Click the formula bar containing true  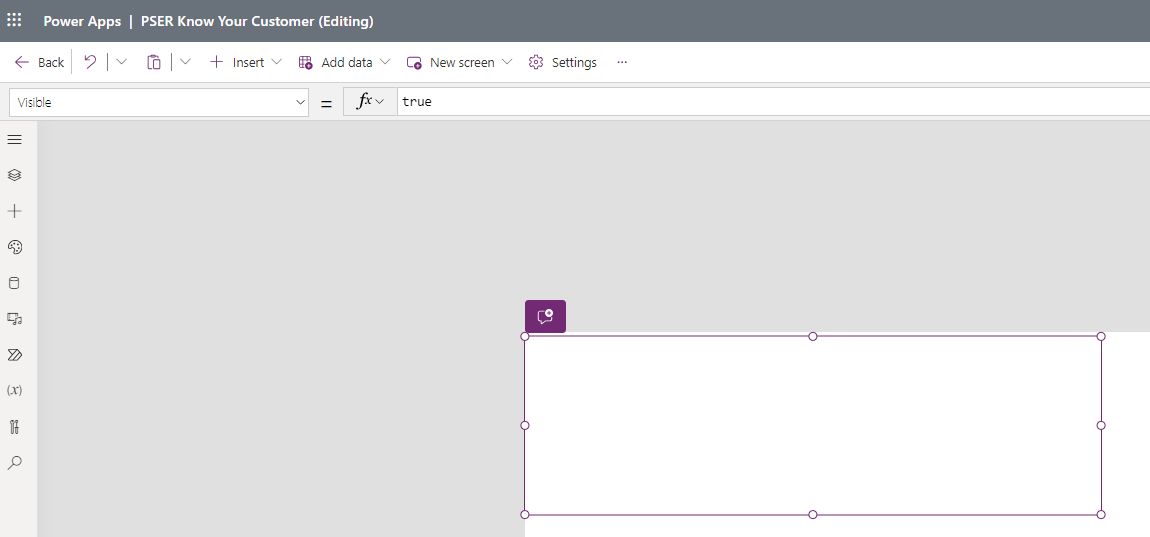coord(770,102)
